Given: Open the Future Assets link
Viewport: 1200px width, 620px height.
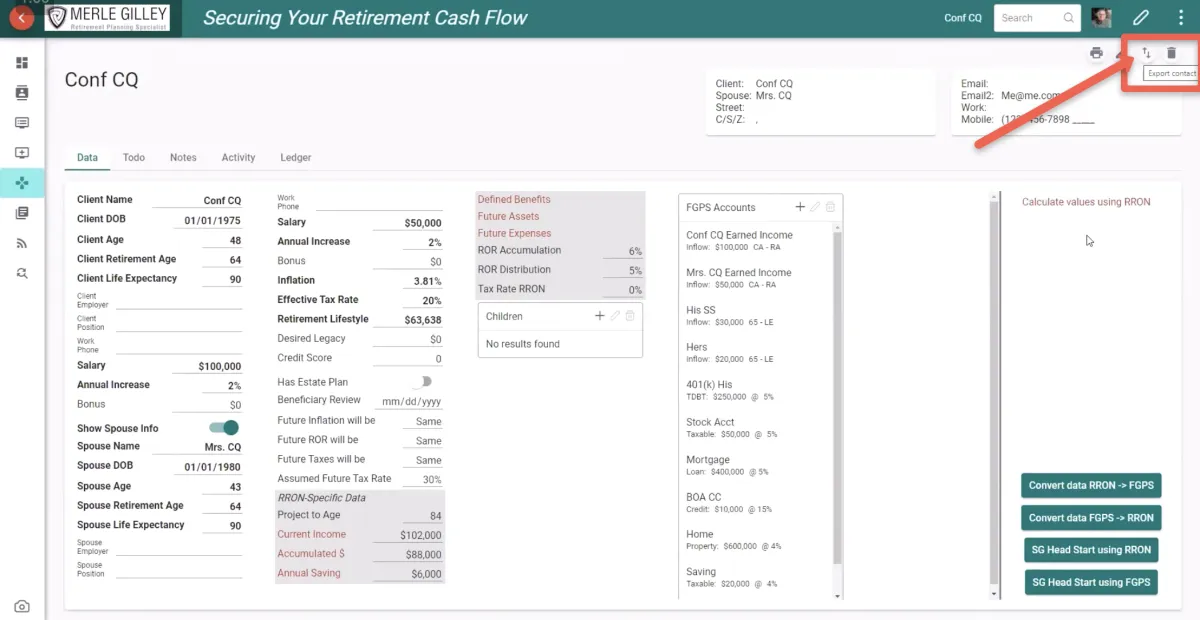Looking at the screenshot, I should [508, 216].
